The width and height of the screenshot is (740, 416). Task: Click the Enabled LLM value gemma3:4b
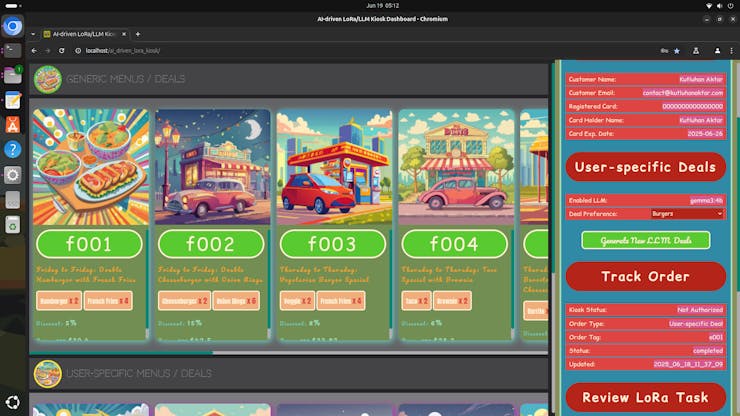tap(706, 200)
